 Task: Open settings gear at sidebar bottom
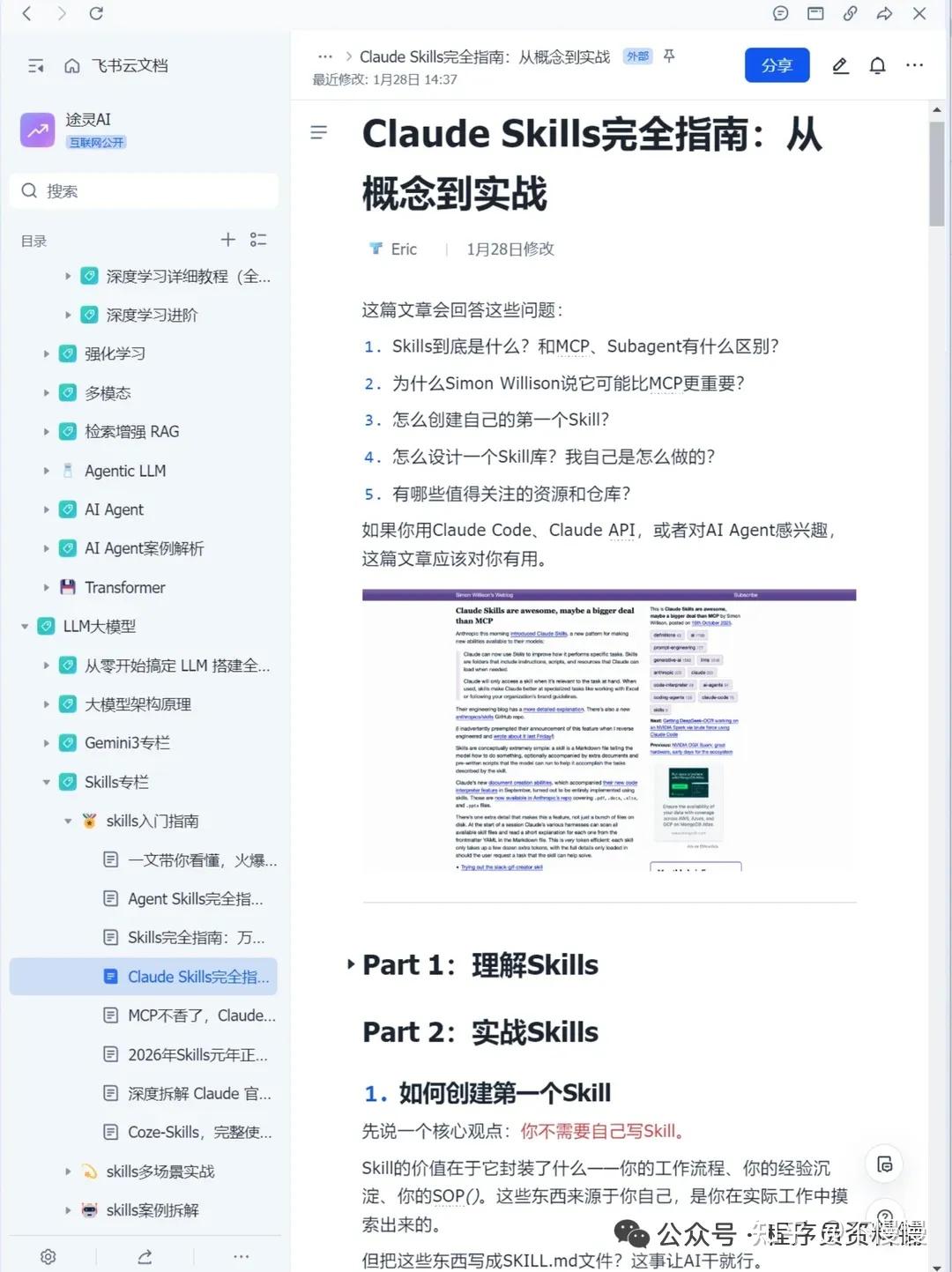48,1256
